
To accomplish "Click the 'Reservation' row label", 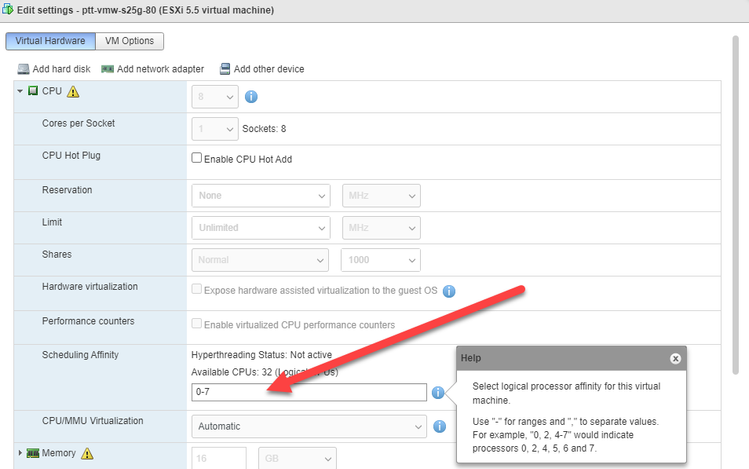I will [x=67, y=190].
